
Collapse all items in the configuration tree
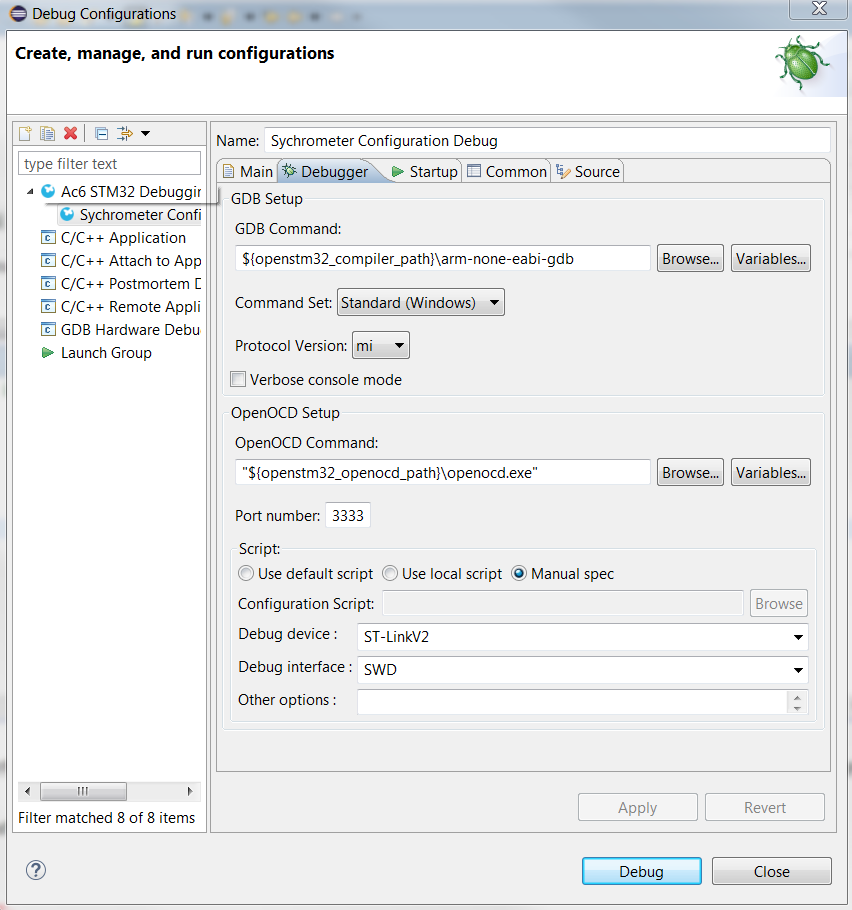[x=100, y=133]
